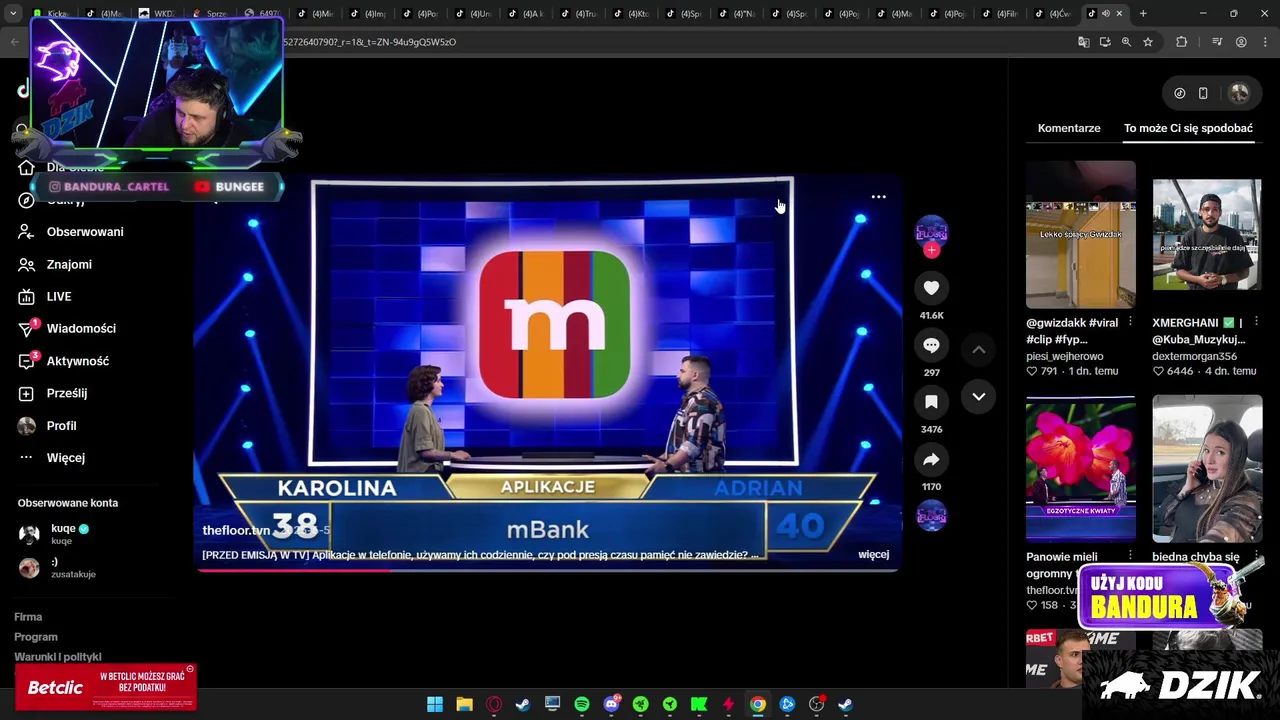
Task: Mute the active tab via speaker icon
Action: [x=1105, y=14]
